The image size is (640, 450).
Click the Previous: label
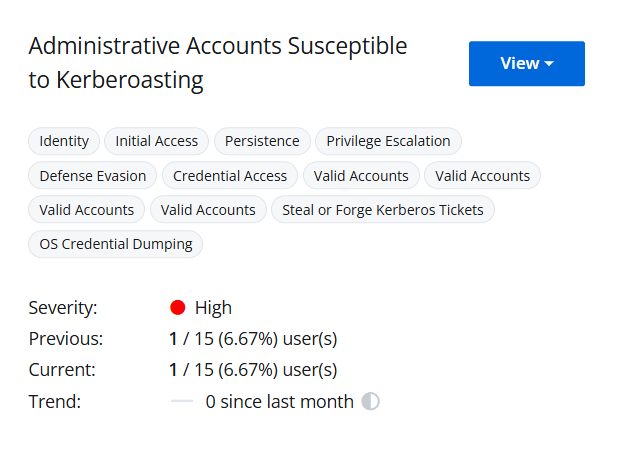click(66, 339)
